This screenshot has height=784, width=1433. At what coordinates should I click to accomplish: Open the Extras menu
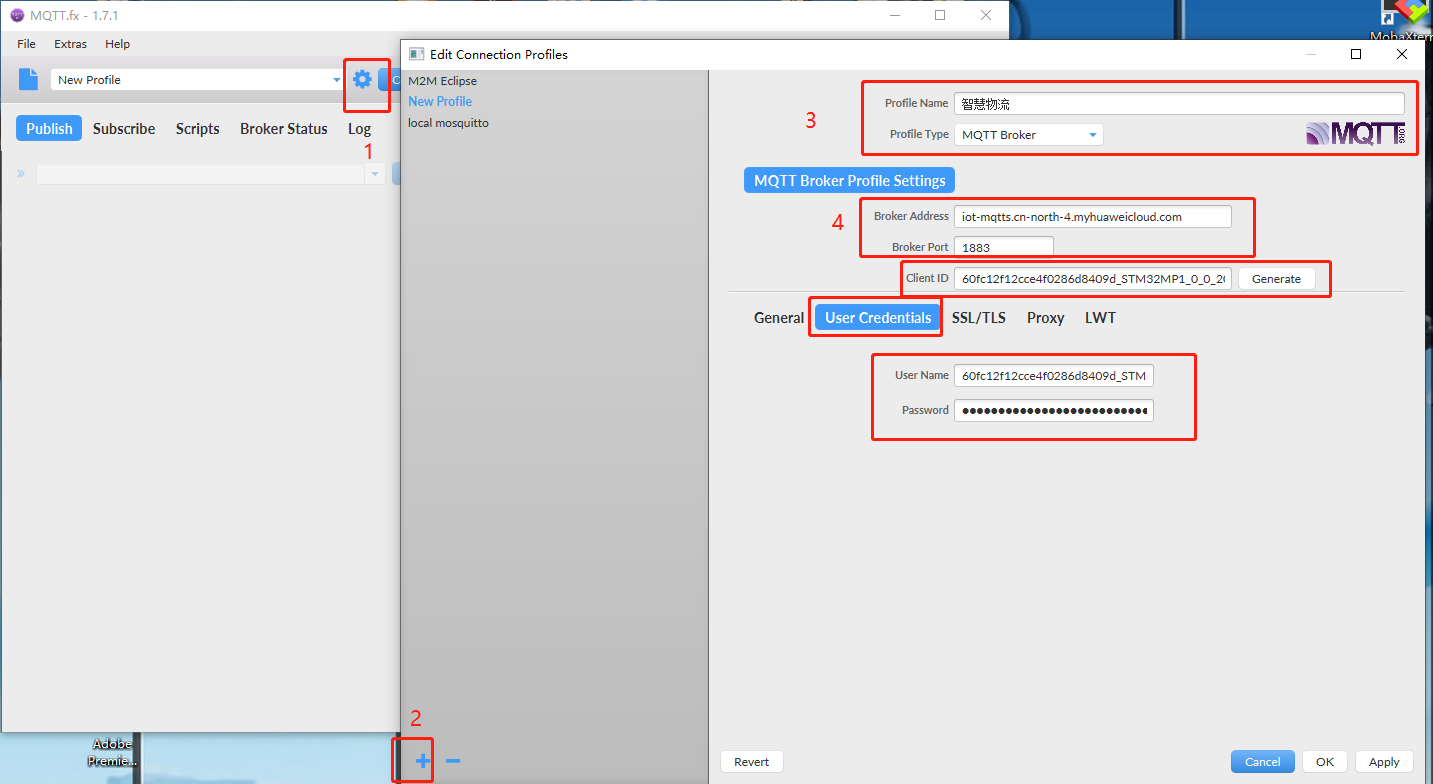[x=70, y=44]
